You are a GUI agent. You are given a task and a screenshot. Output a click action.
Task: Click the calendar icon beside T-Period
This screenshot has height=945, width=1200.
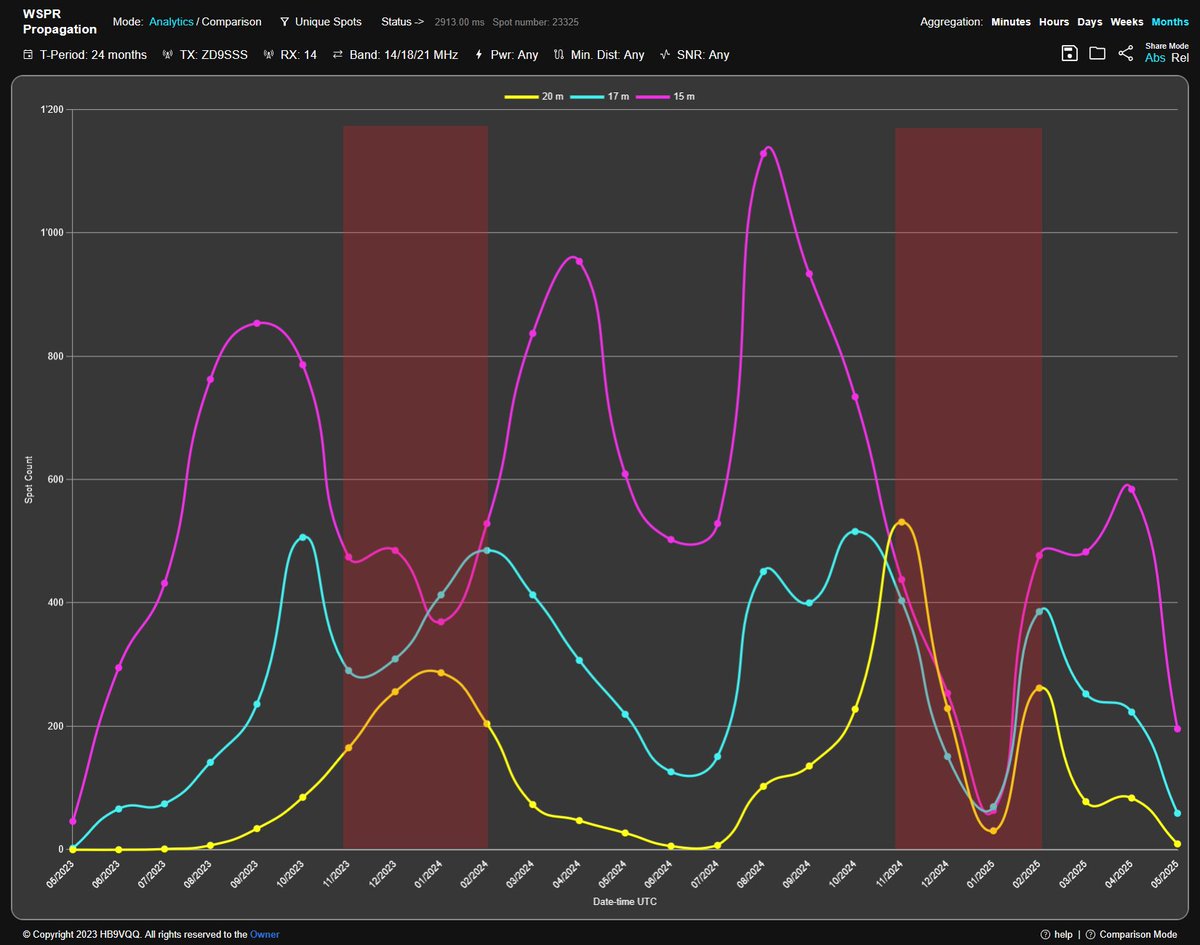pos(28,55)
